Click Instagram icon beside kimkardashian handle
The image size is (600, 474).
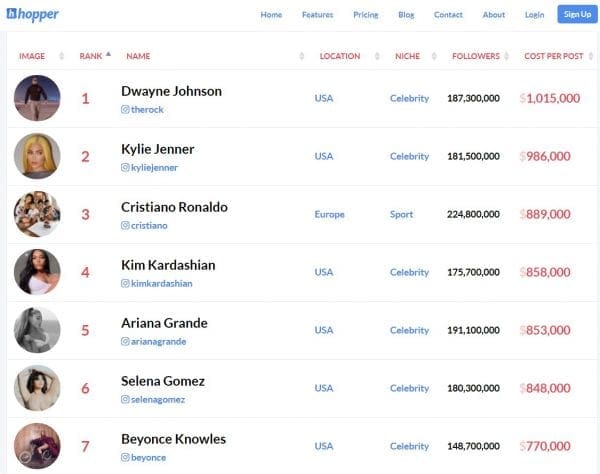(125, 284)
